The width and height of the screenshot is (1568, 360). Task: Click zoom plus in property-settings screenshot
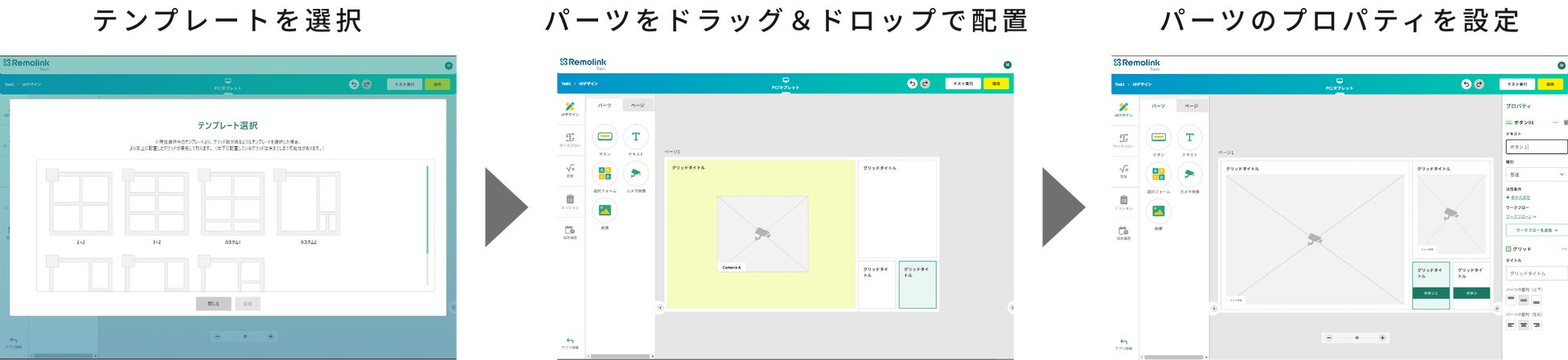tap(1382, 337)
